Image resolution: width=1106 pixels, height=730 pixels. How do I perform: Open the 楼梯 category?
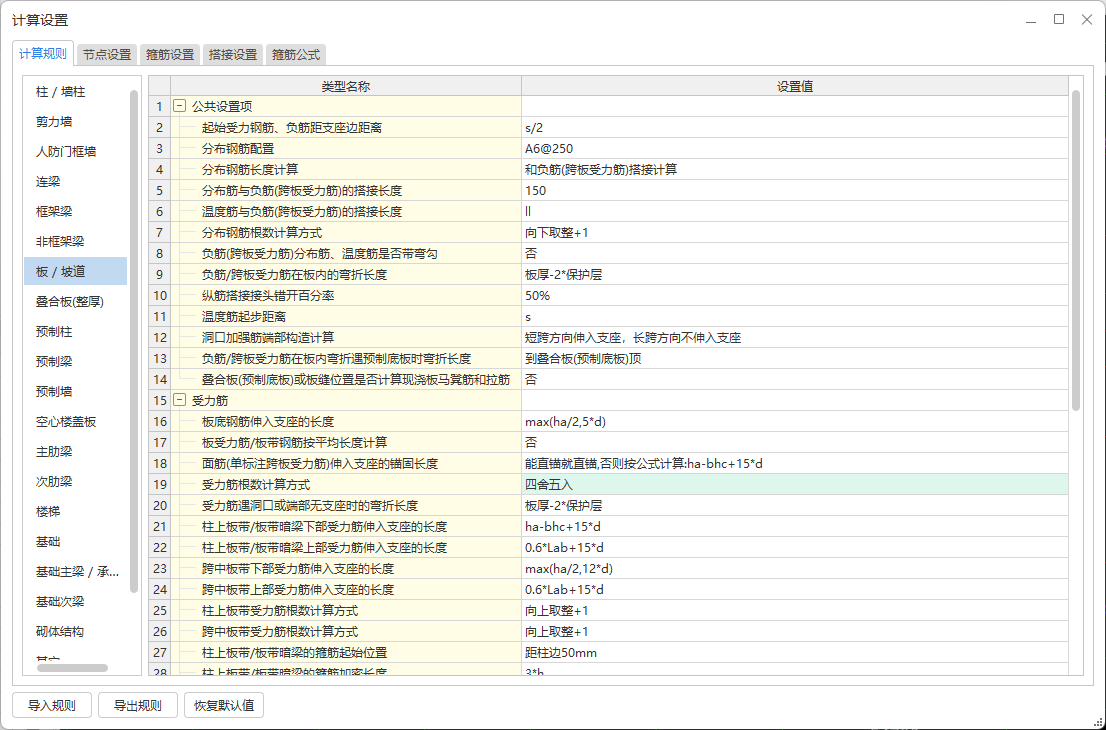(75, 511)
